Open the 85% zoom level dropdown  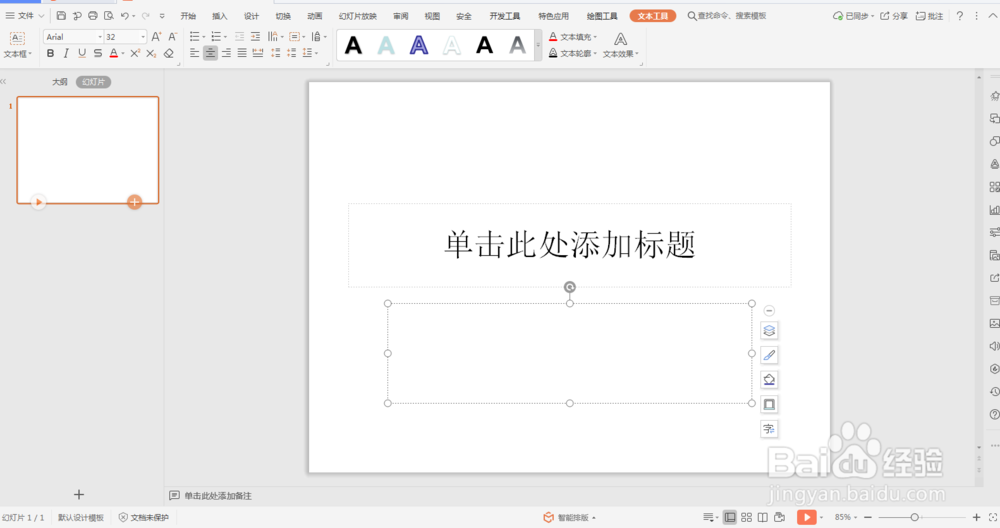tap(846, 517)
